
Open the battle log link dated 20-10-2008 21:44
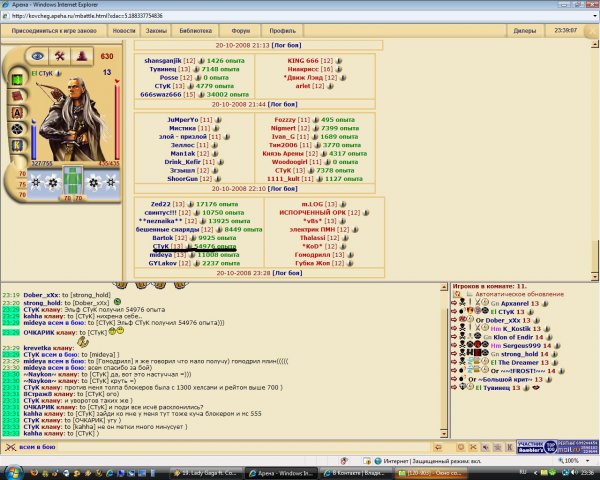(x=283, y=104)
